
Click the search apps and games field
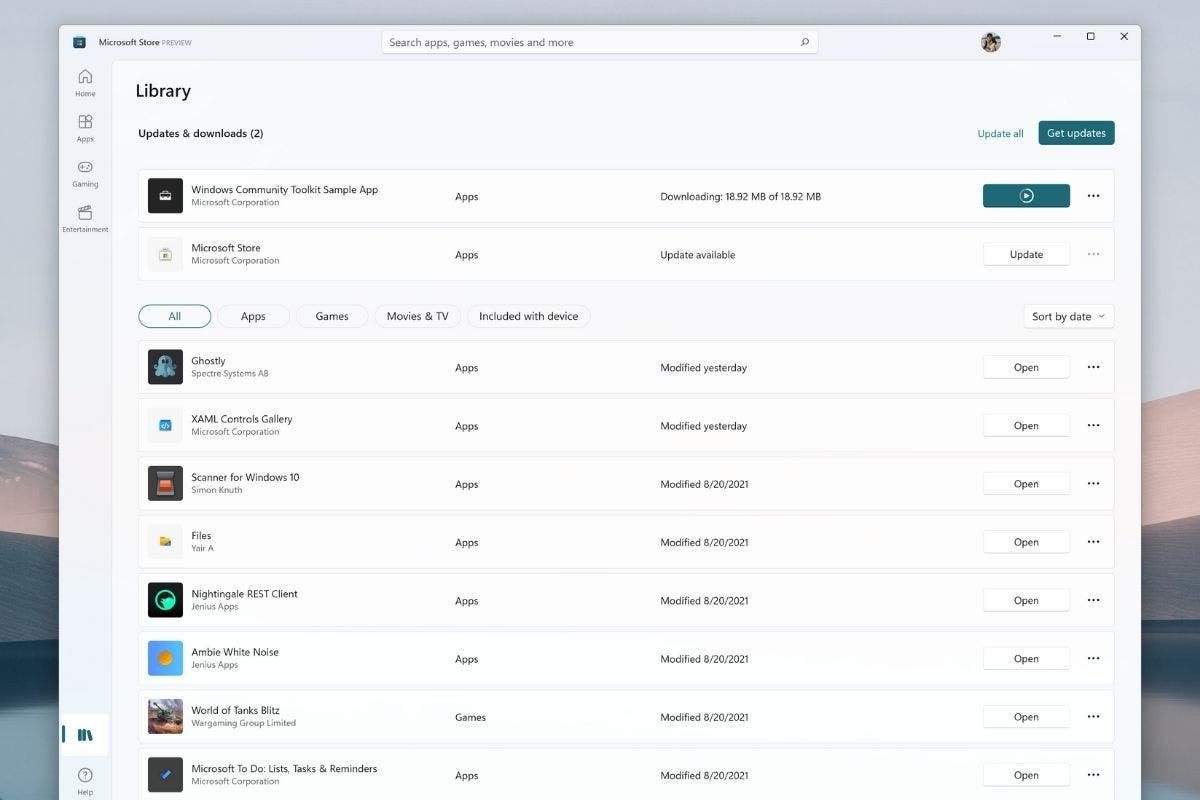click(x=599, y=42)
